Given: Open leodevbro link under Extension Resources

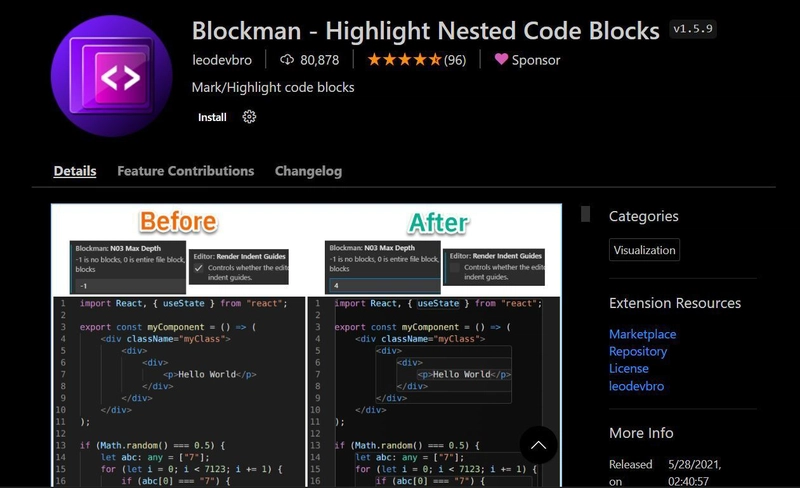Looking at the screenshot, I should click(636, 386).
